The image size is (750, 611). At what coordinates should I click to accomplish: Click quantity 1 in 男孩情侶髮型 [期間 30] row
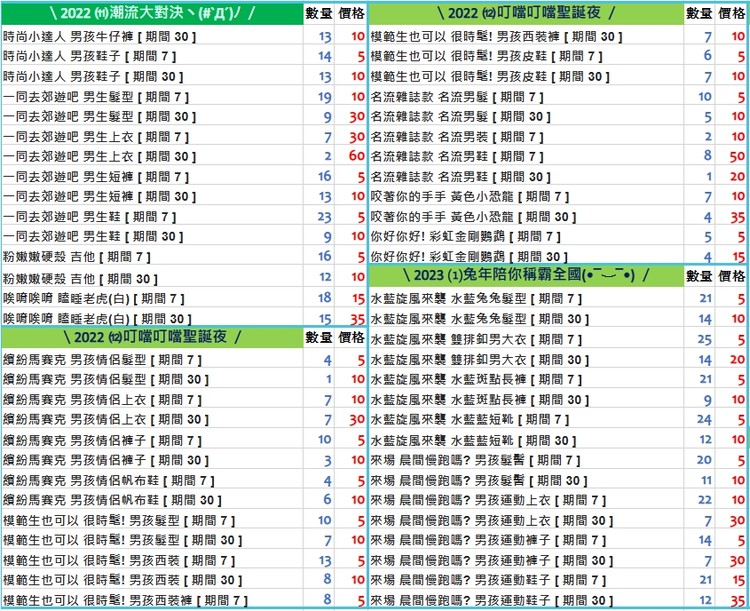329,379
